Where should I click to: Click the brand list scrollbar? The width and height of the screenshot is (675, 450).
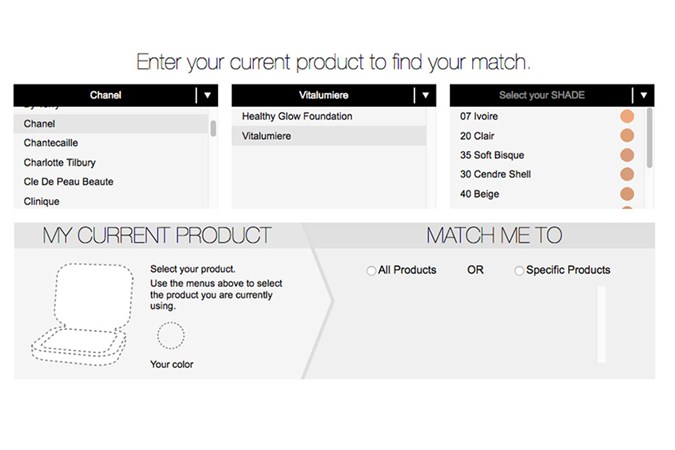click(x=213, y=127)
